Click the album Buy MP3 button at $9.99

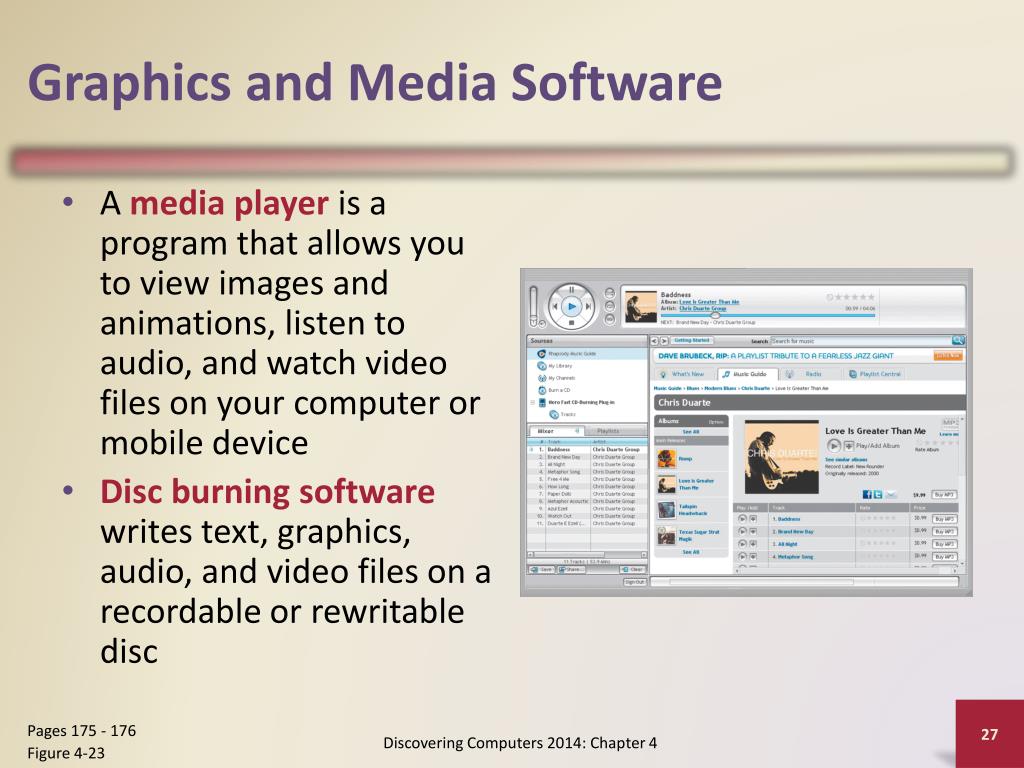pyautogui.click(x=944, y=494)
